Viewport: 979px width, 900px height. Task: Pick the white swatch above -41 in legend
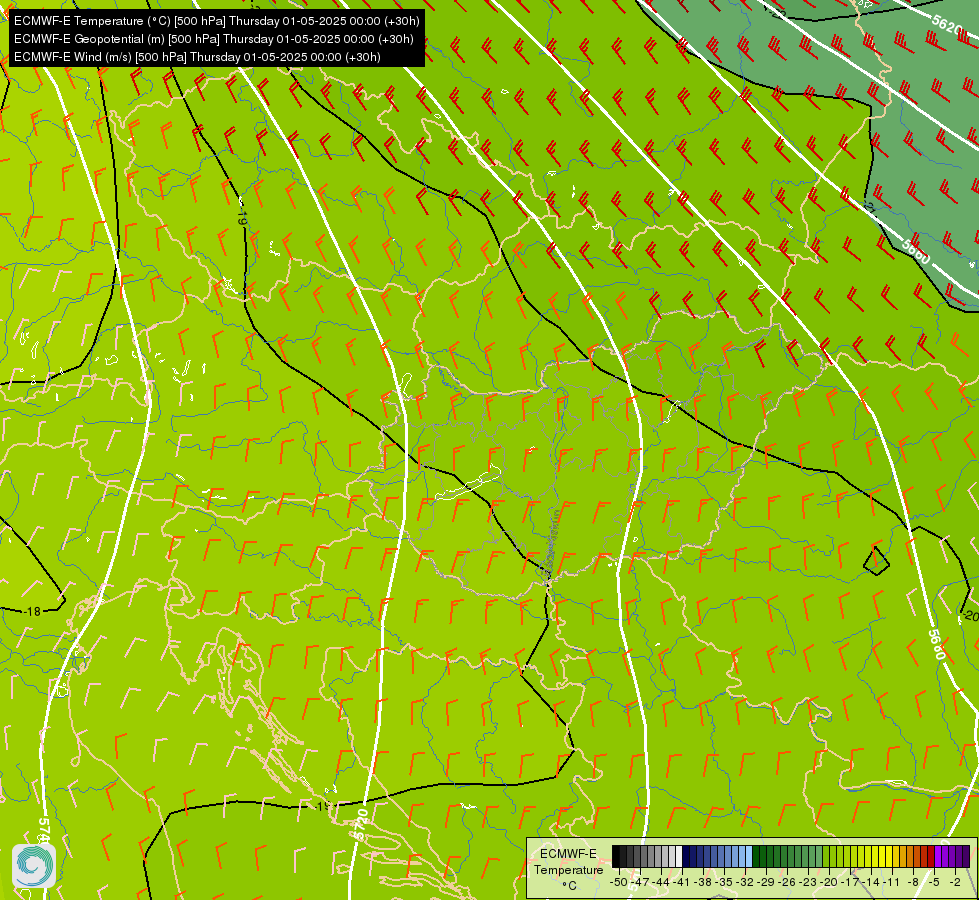click(x=679, y=856)
